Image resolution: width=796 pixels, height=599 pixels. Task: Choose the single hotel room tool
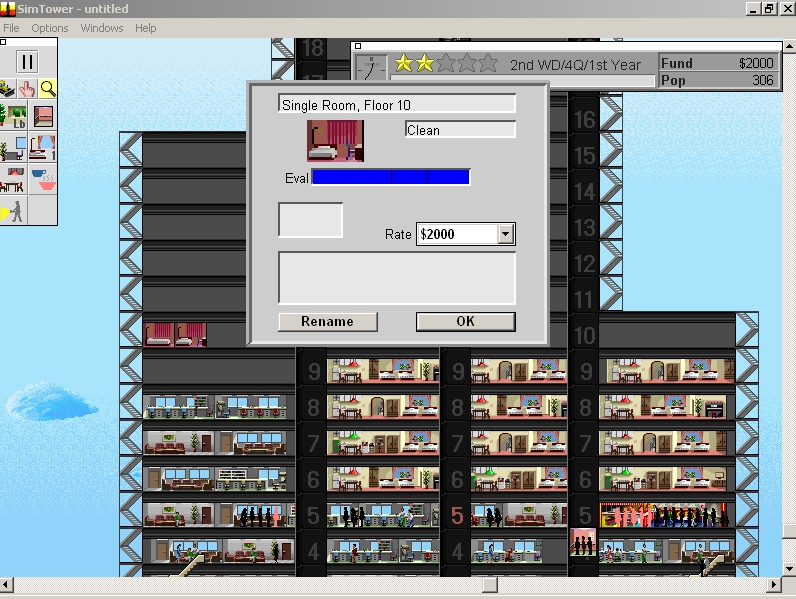click(x=43, y=148)
